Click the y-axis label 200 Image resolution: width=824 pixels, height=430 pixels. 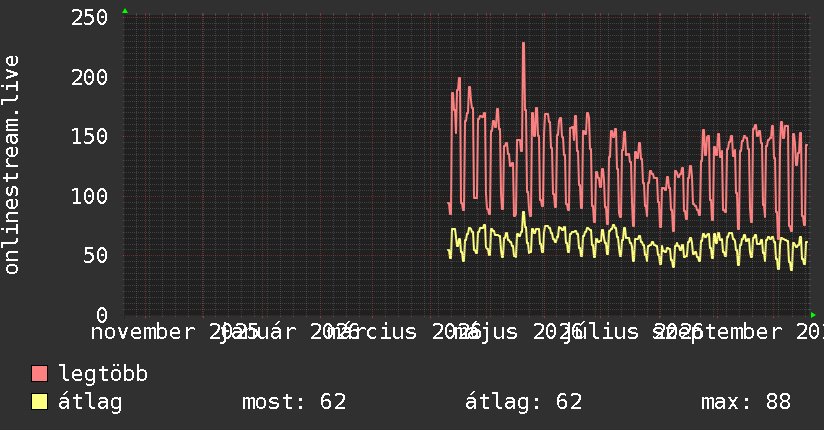(89, 77)
